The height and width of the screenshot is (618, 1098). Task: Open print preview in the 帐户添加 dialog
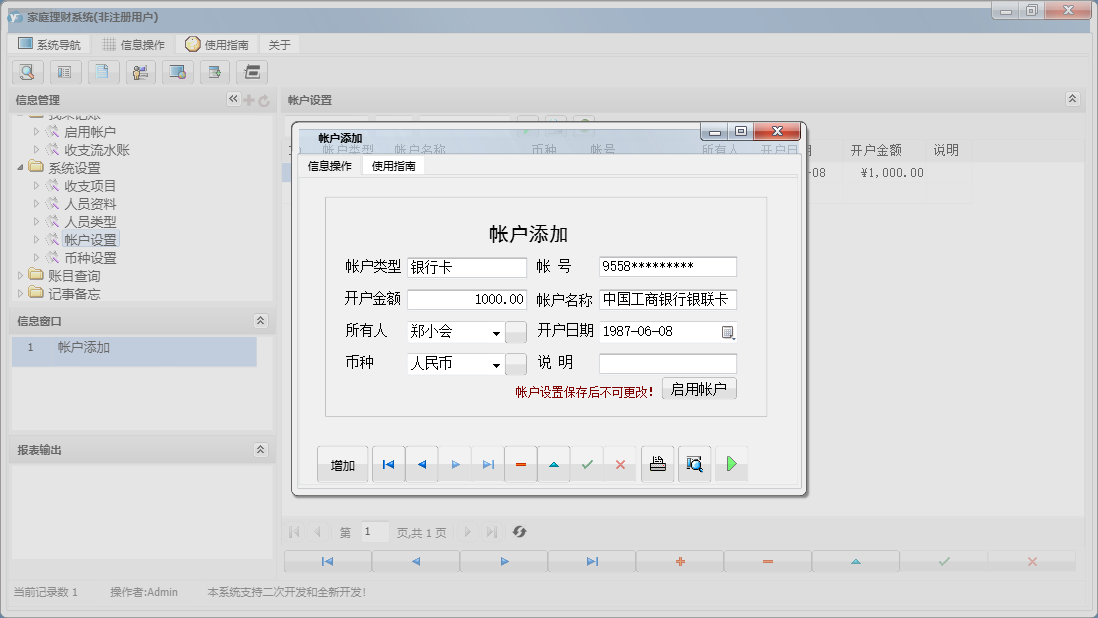click(x=694, y=463)
